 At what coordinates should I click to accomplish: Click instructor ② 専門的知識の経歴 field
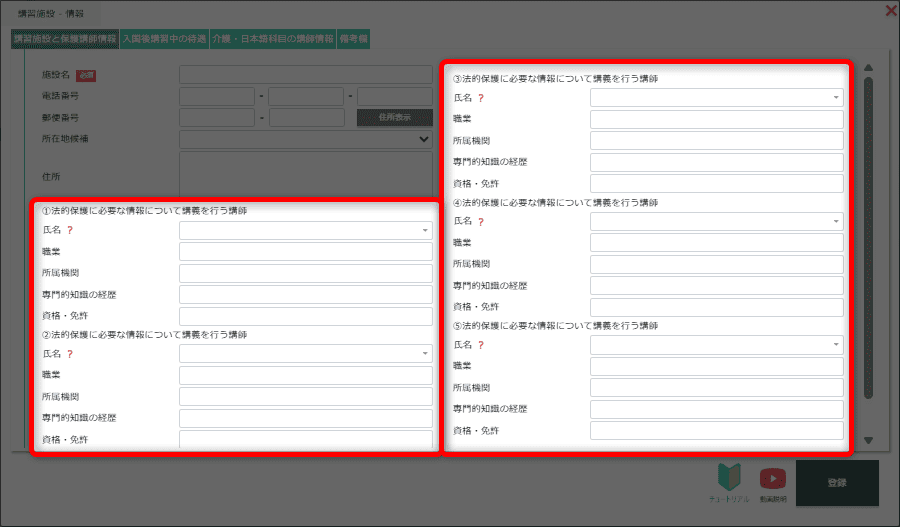coord(306,418)
